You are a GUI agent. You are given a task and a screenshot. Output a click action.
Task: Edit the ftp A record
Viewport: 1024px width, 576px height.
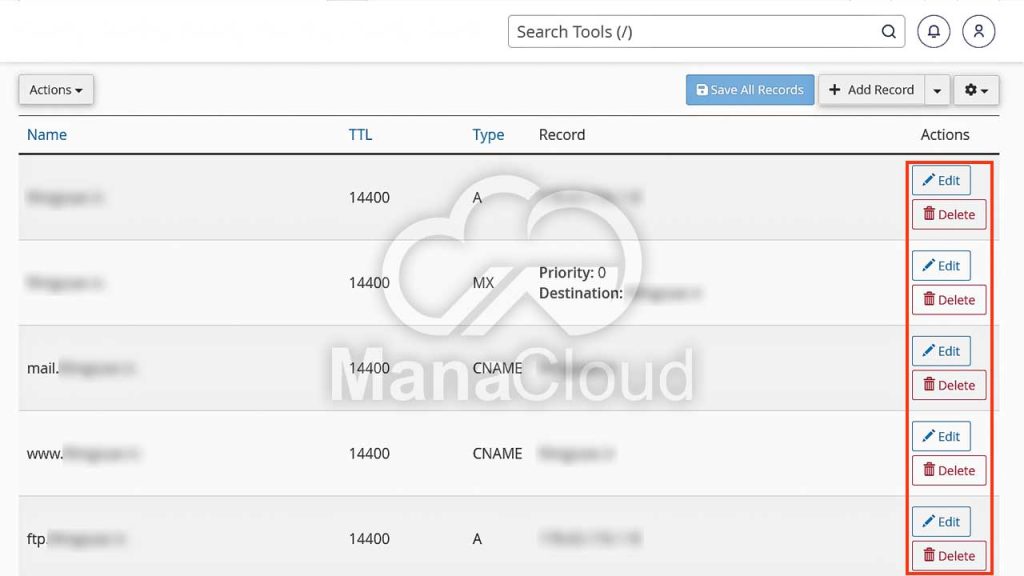pos(940,522)
